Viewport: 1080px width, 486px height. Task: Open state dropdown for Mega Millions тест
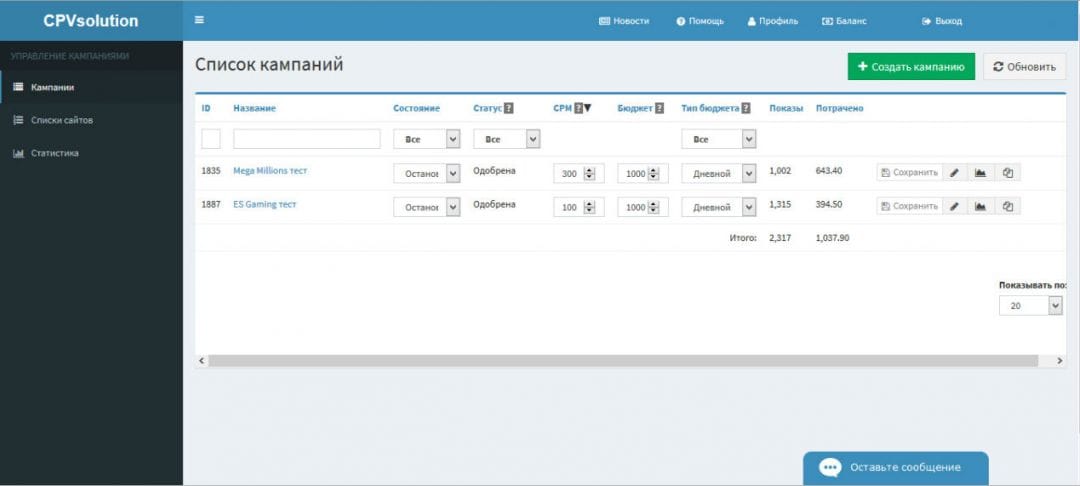pyautogui.click(x=426, y=173)
